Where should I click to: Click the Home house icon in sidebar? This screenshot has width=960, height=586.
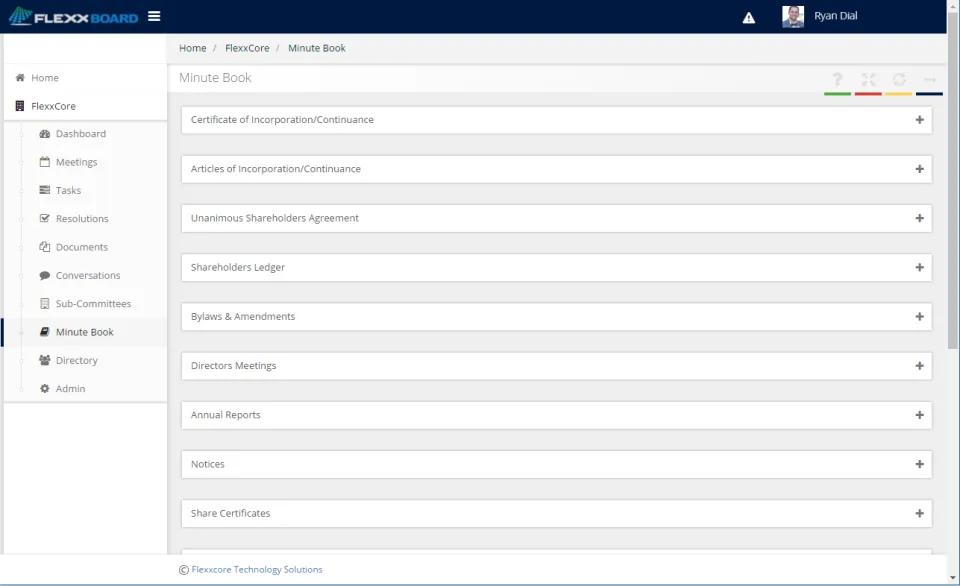tap(20, 78)
